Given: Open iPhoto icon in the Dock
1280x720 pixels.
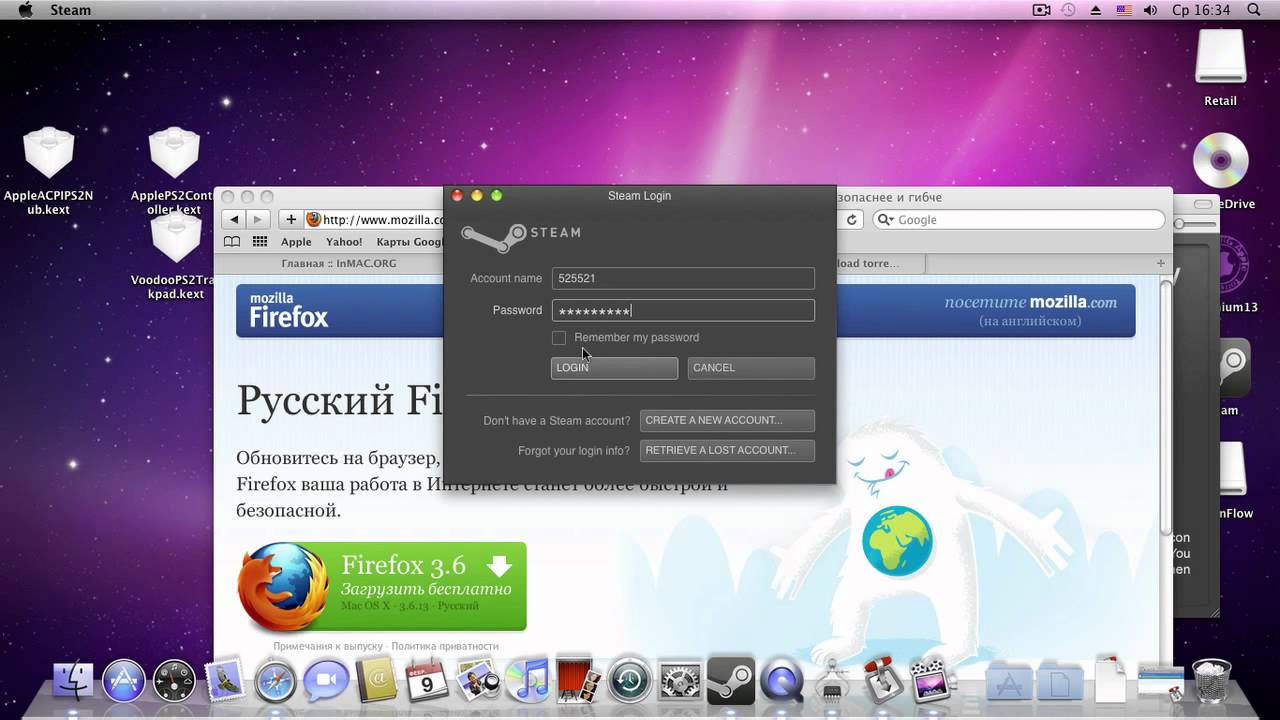Looking at the screenshot, I should click(478, 681).
